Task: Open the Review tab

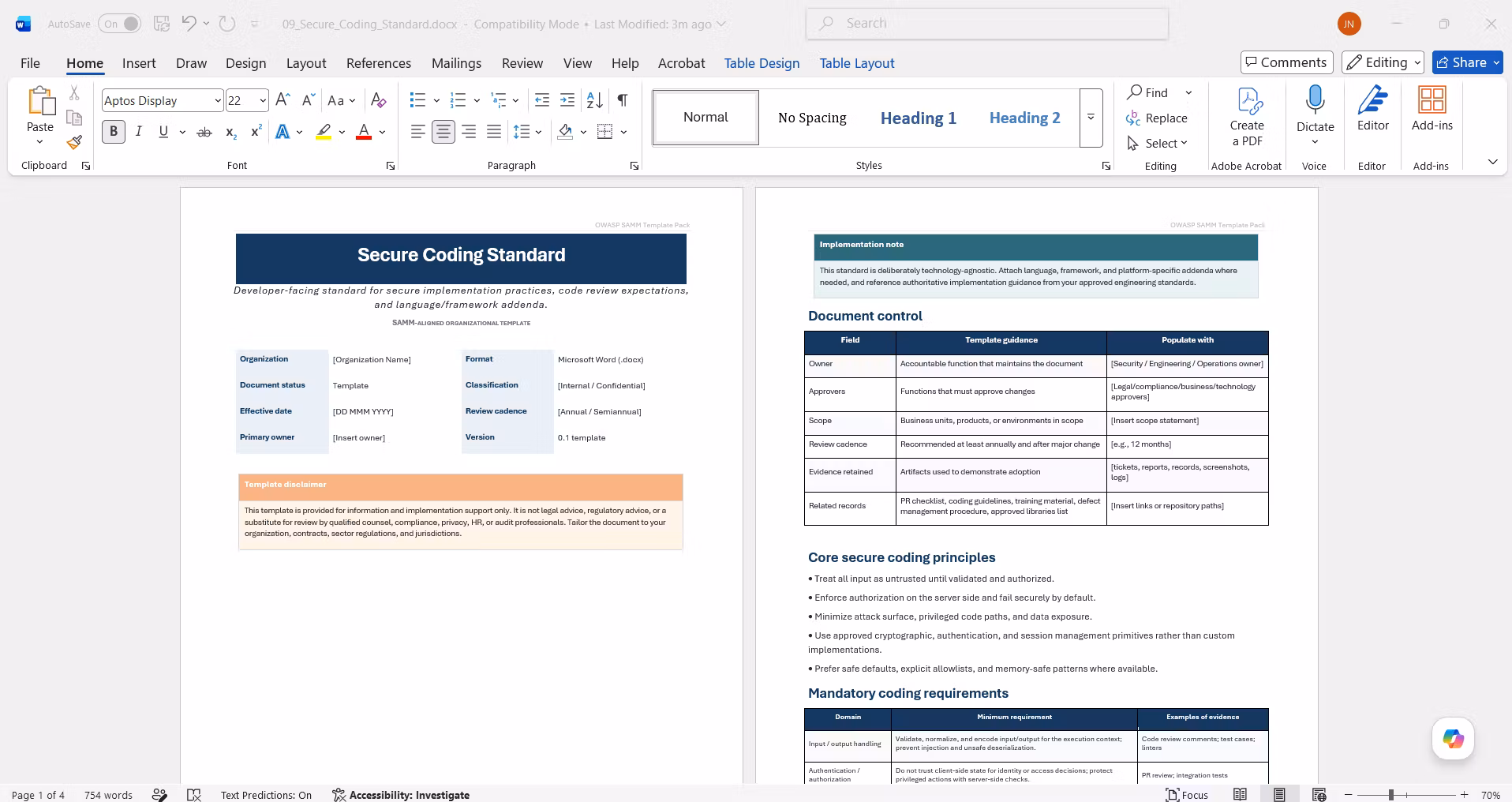Action: coord(522,63)
